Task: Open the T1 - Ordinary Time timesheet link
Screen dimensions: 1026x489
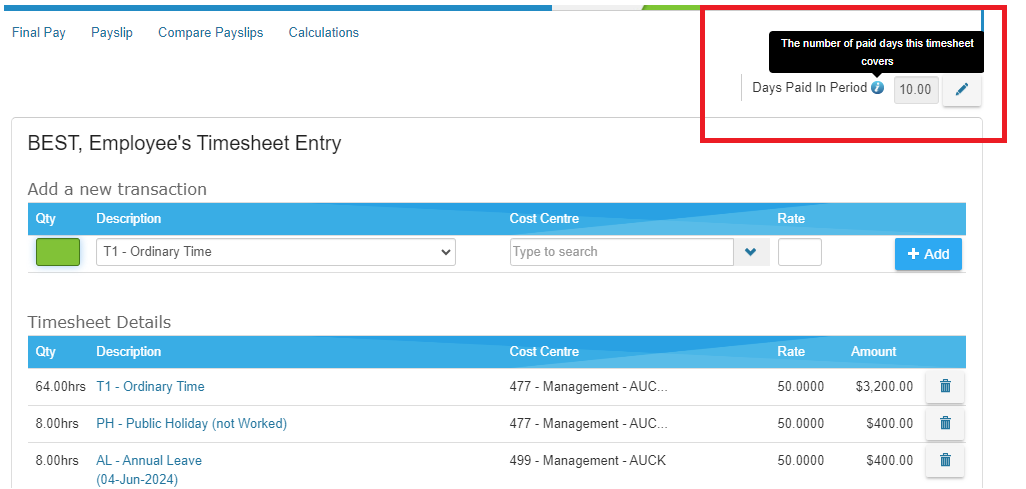Action: (x=150, y=386)
